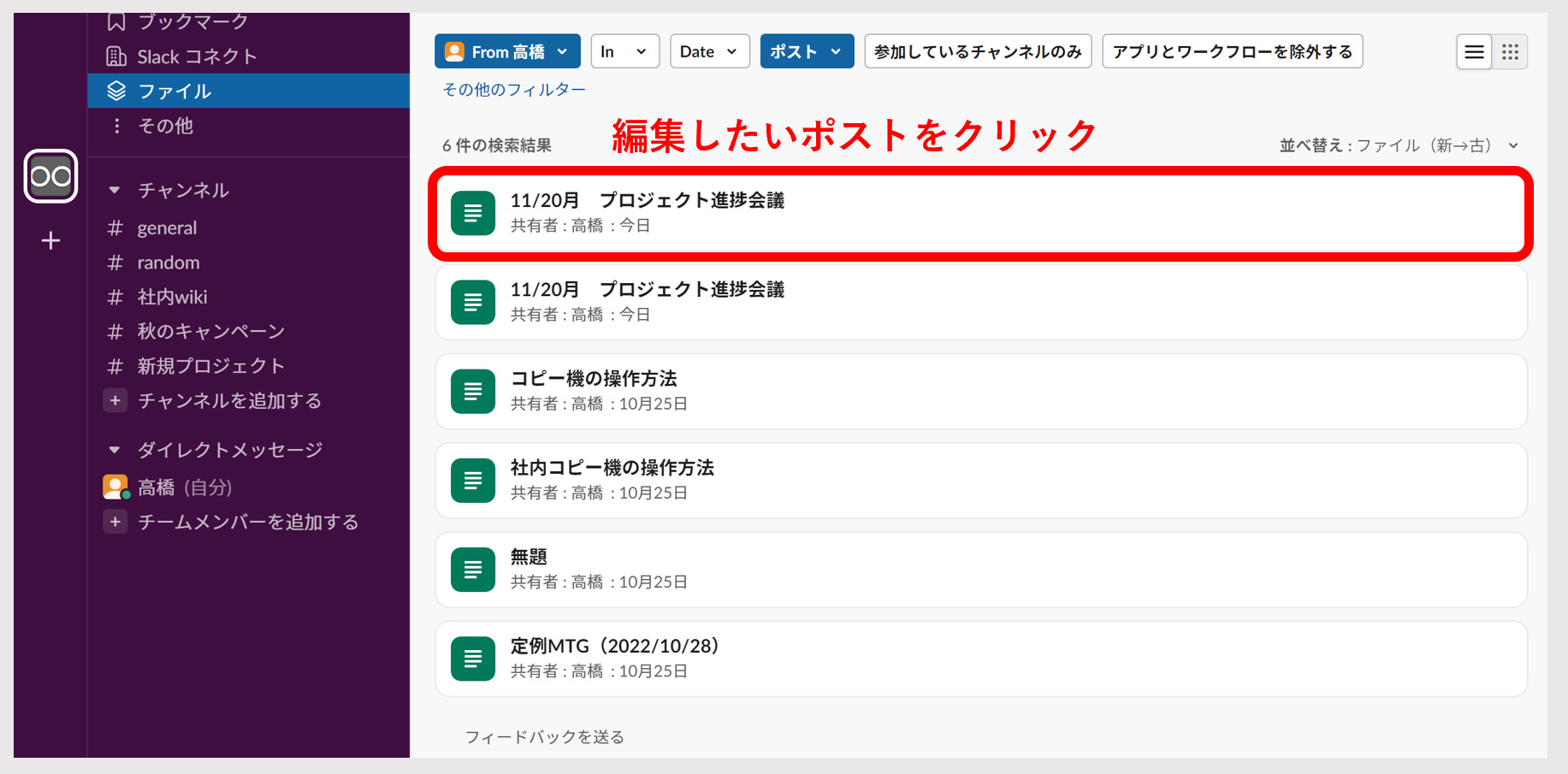Click 高橋's avatar in the direct messages list
This screenshot has height=774, width=1568.
click(x=115, y=487)
